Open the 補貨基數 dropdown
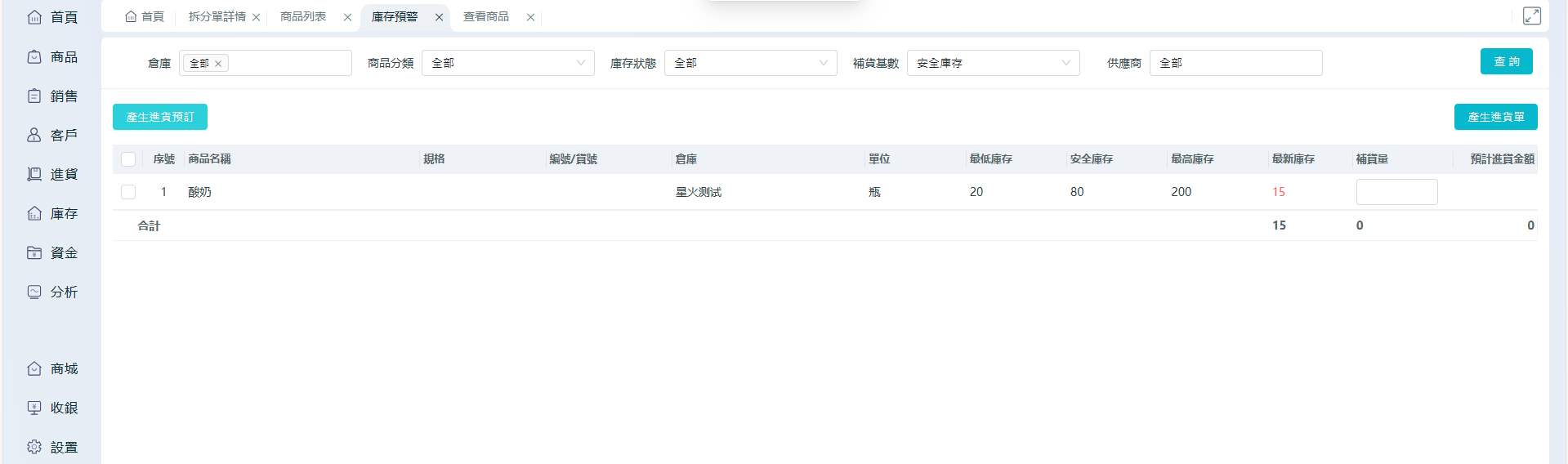Viewport: 1568px width, 464px height. click(x=993, y=63)
